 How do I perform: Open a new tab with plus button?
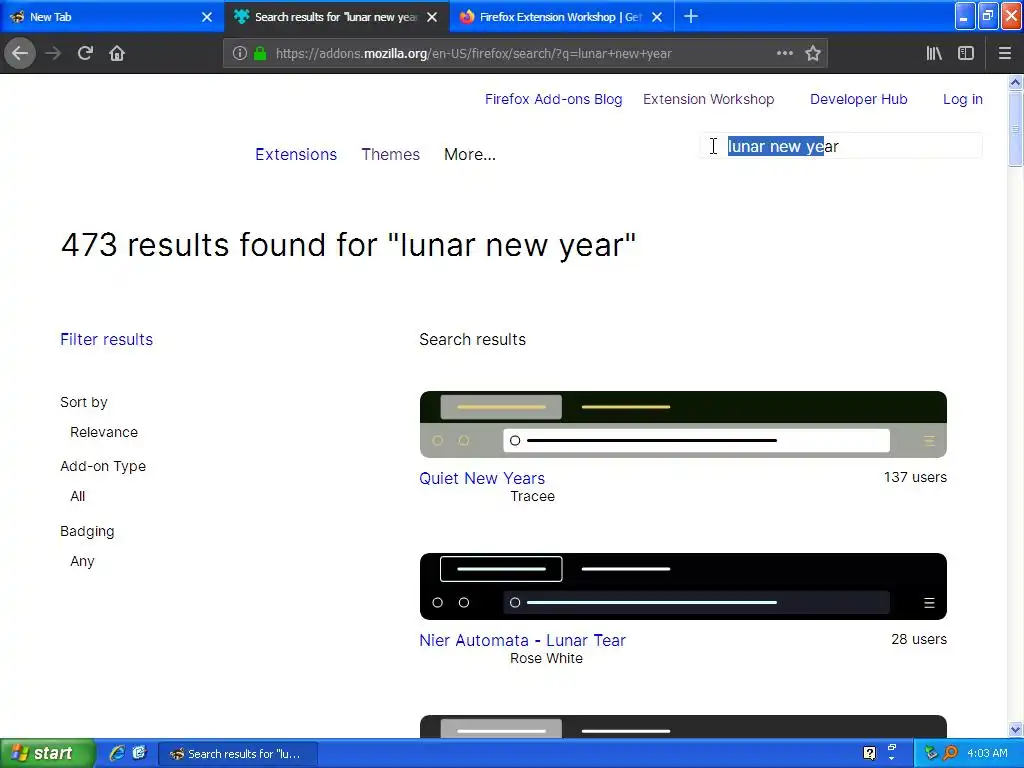690,16
